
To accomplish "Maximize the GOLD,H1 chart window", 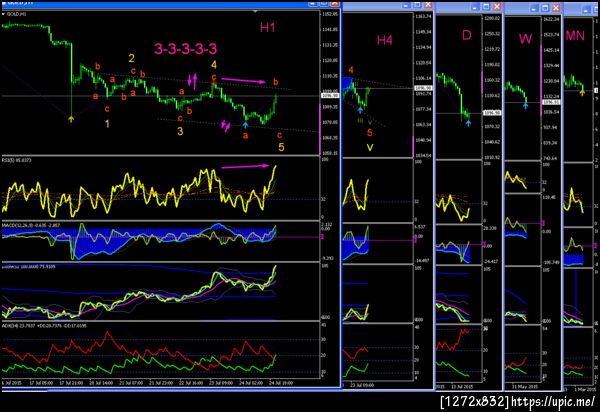I will [x=324, y=3].
